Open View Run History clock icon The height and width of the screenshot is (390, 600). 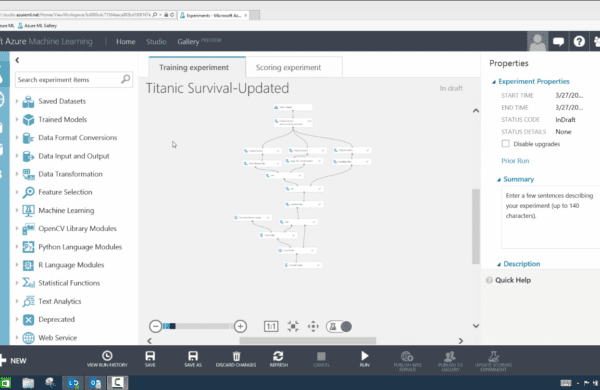tap(107, 356)
